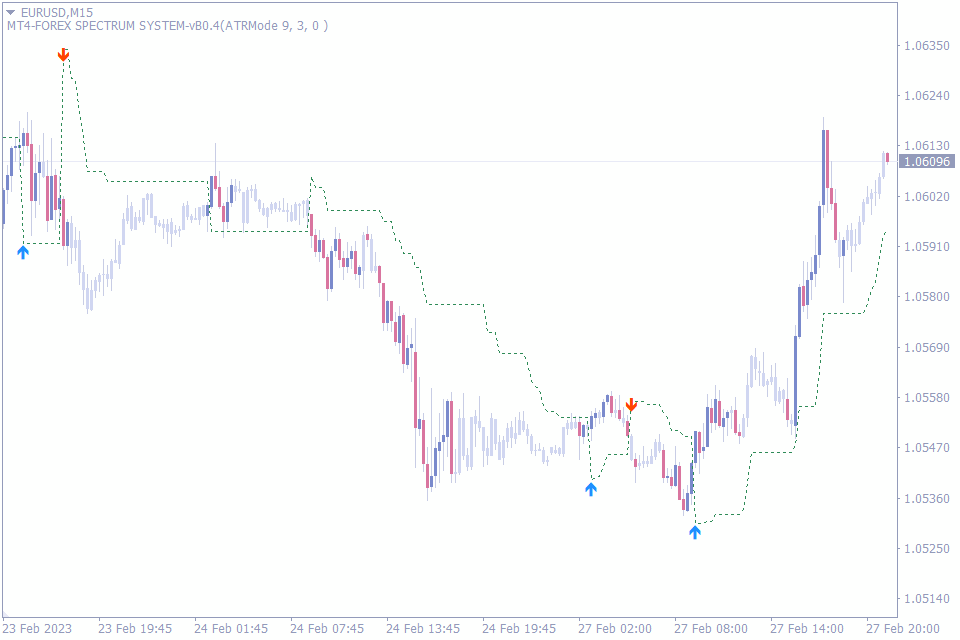Click the 1.06240 price axis label
960x640 pixels.
tap(926, 96)
